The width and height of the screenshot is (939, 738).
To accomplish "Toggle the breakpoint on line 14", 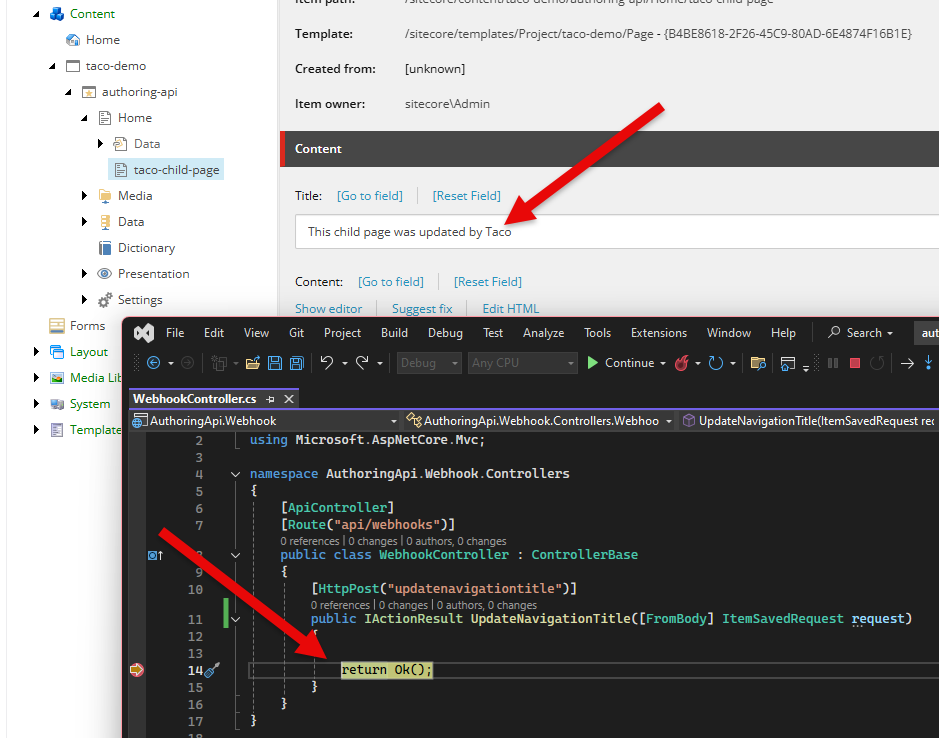I will point(136,670).
